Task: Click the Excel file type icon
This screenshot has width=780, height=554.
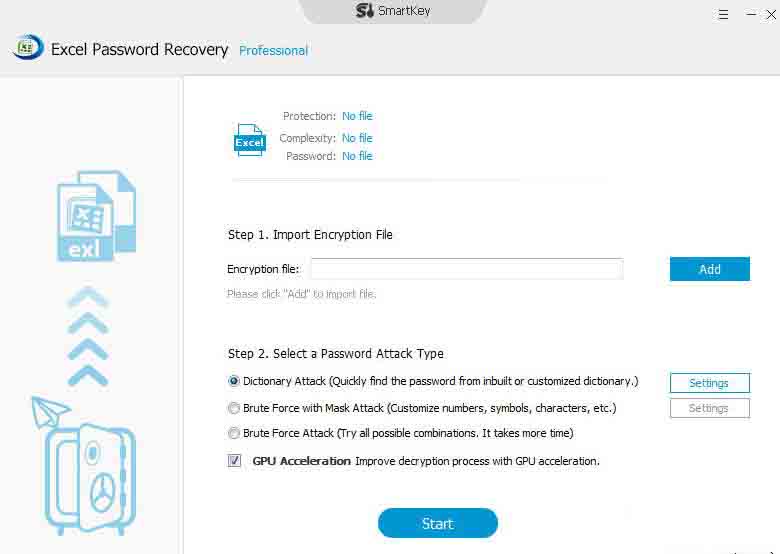Action: (x=249, y=140)
